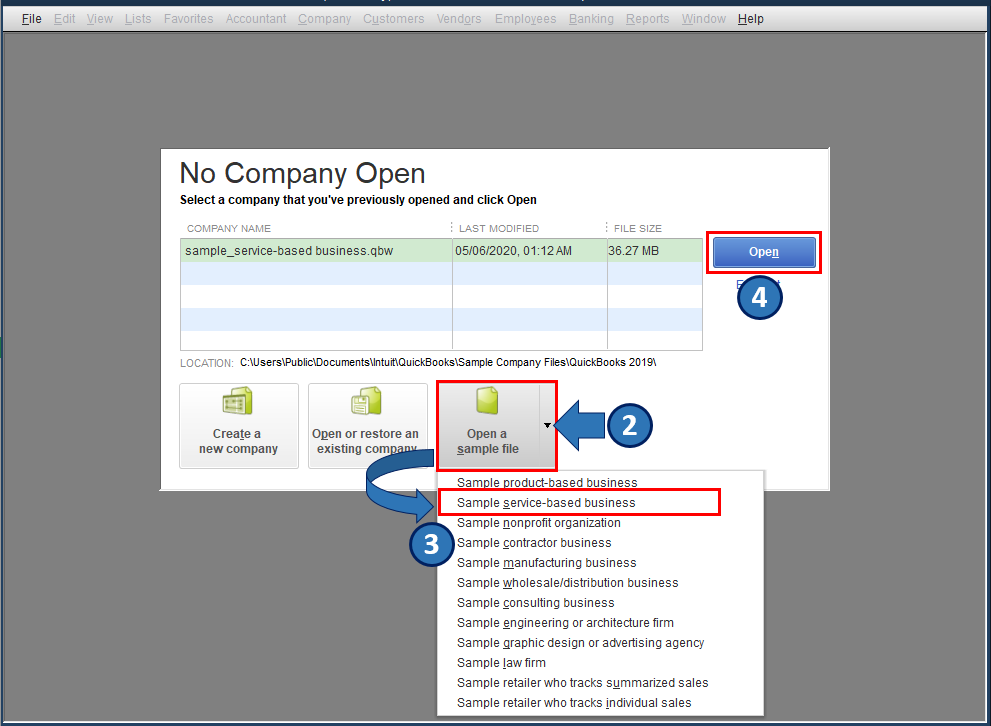The image size is (991, 726).
Task: Open the Lists menu
Action: tap(138, 19)
